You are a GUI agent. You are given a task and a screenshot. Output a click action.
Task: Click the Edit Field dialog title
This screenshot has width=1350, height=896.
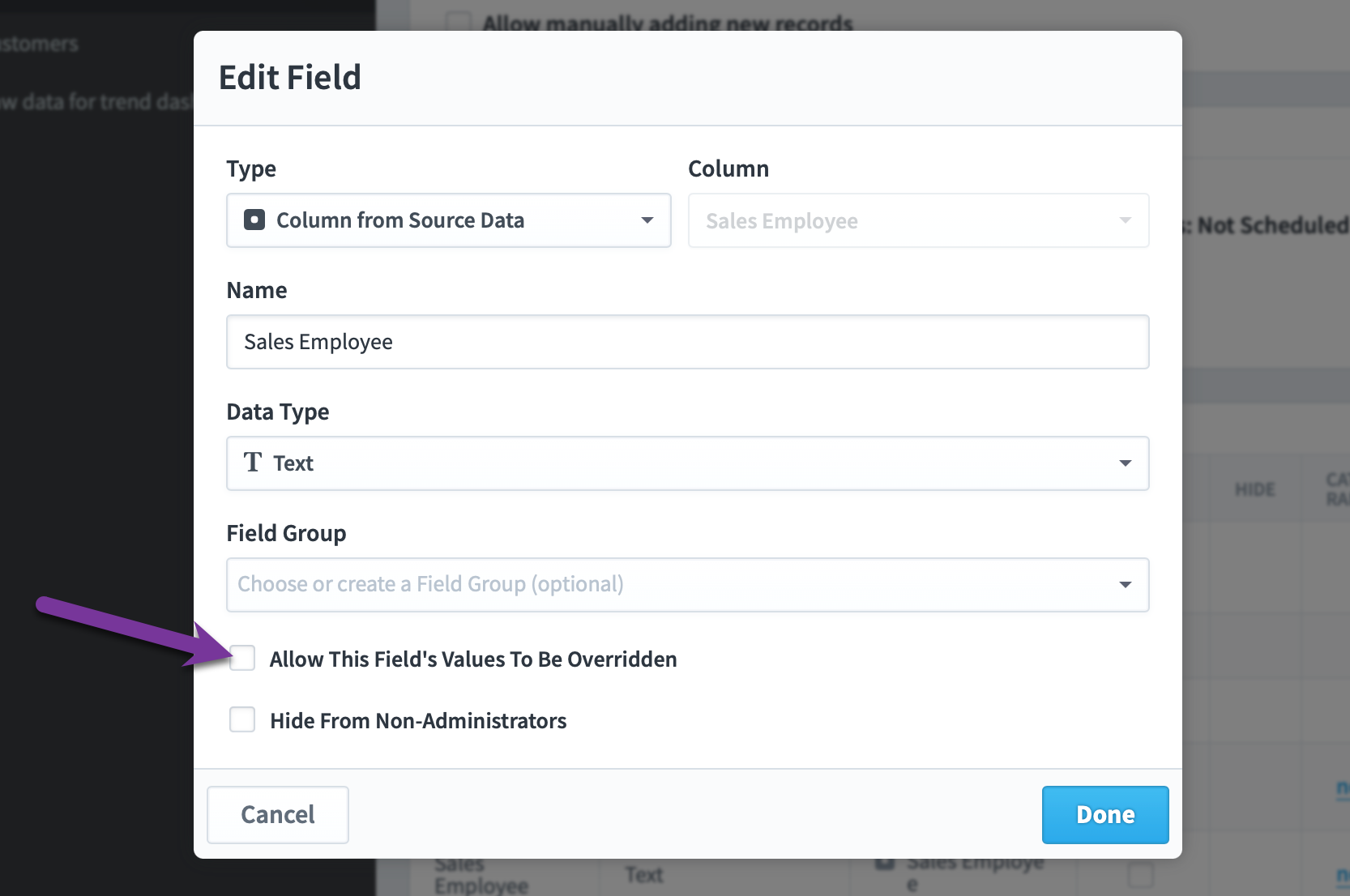pyautogui.click(x=290, y=78)
